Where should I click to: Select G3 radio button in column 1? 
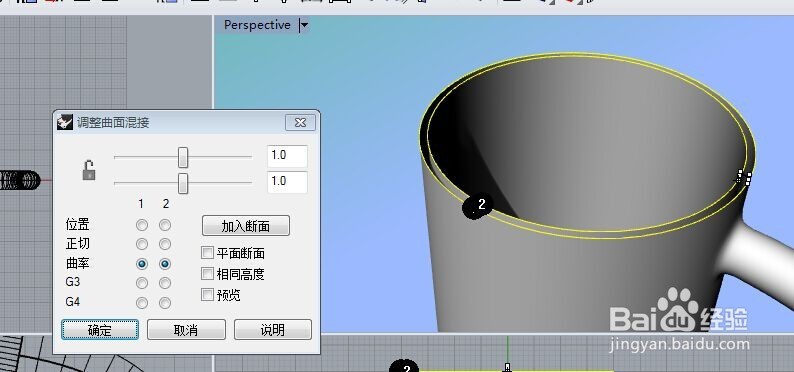click(142, 283)
